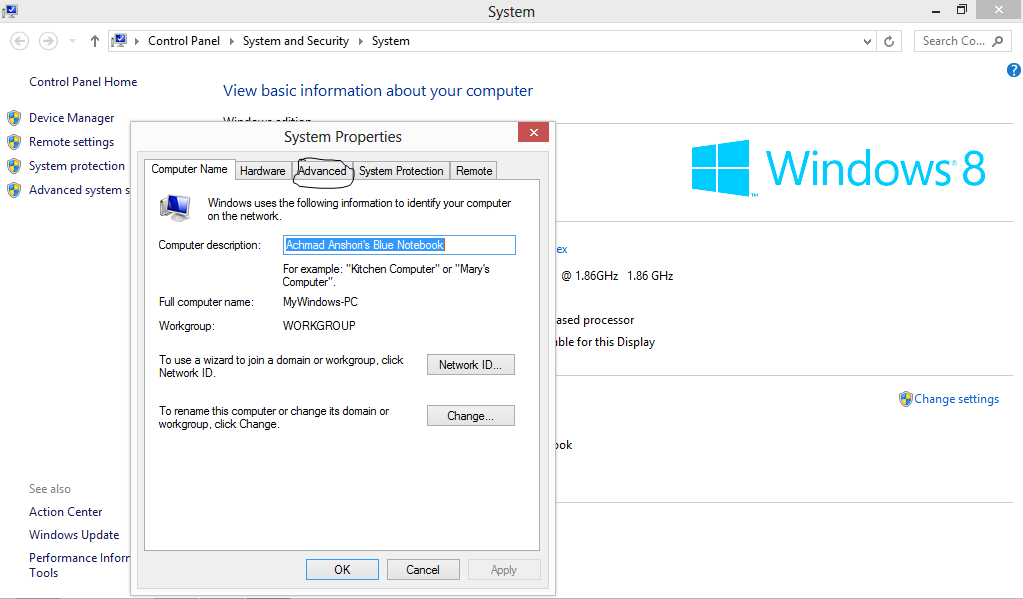The width and height of the screenshot is (1023, 599).
Task: Click the MyWindows-PC computer name text
Action: (320, 302)
